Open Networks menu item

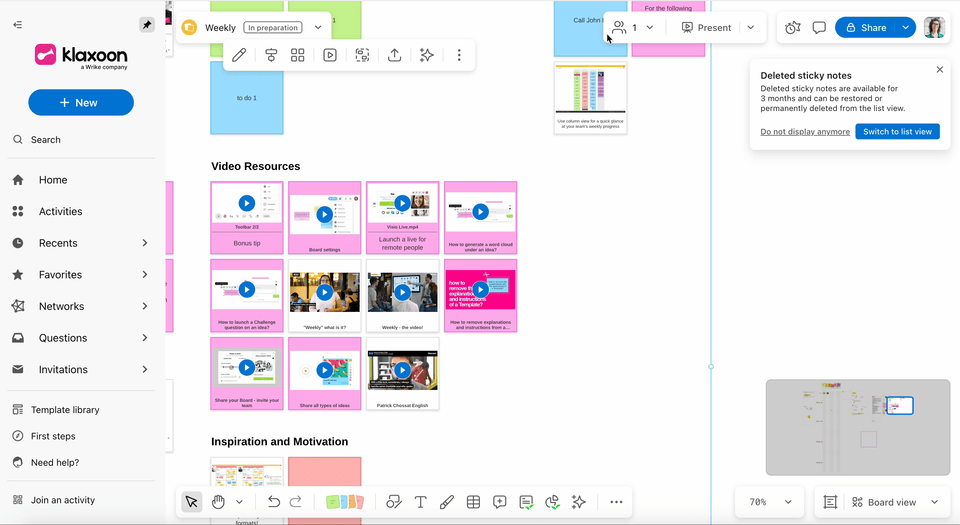pos(61,306)
